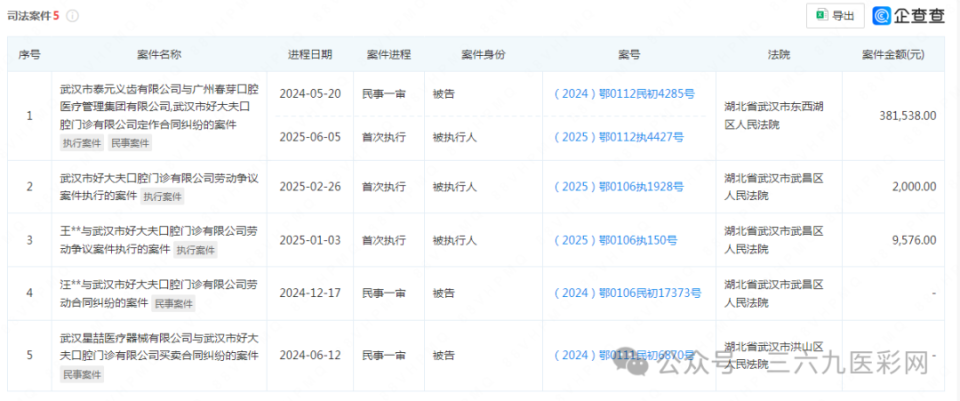This screenshot has width=960, height=401.
Task: Click the 司法案件 section title
Action: (x=29, y=16)
